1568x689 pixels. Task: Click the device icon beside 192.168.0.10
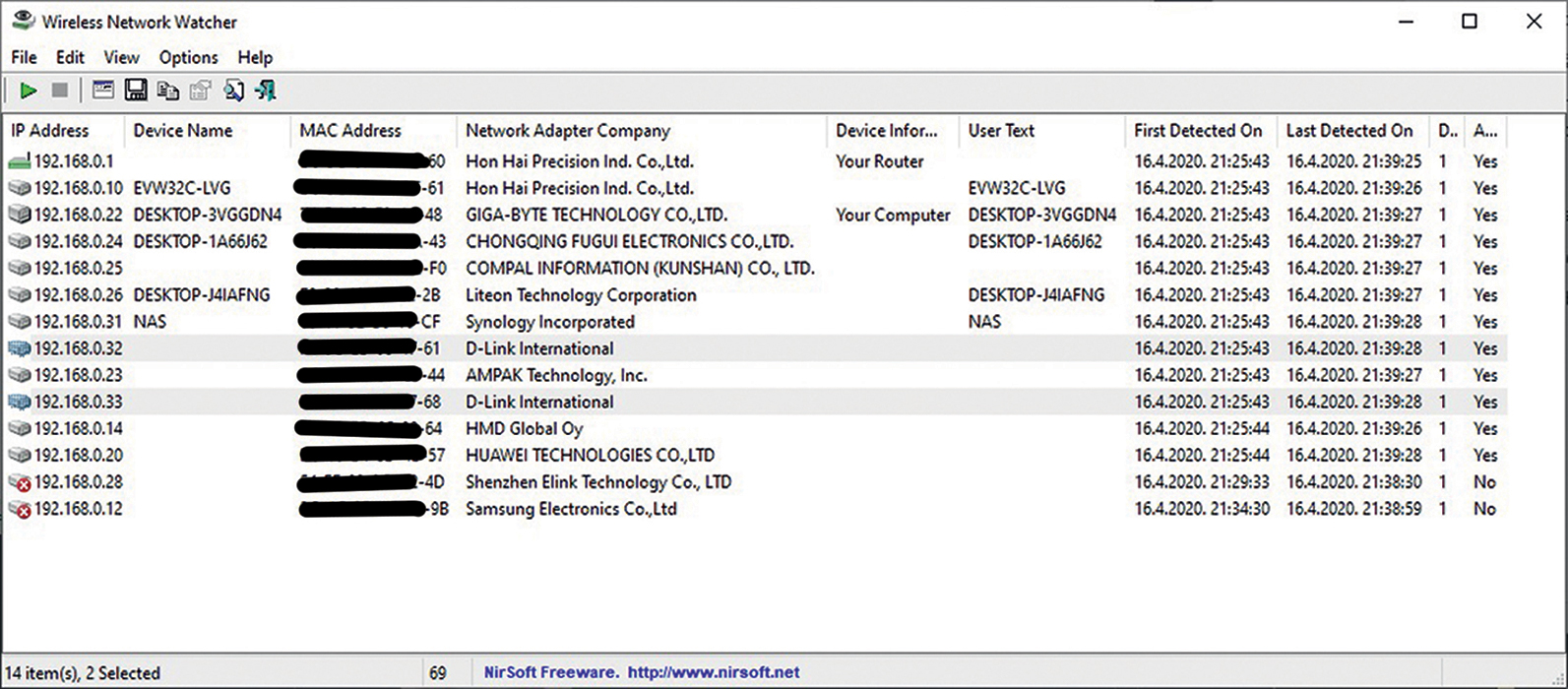click(20, 188)
